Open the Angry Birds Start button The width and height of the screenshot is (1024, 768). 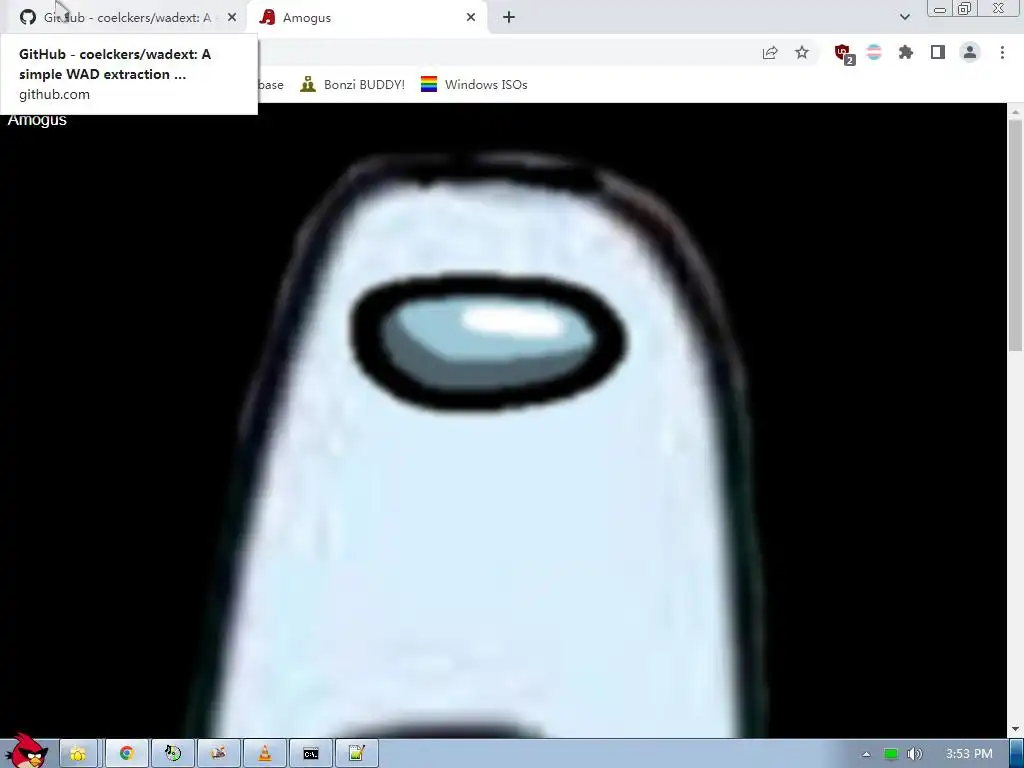tap(26, 751)
